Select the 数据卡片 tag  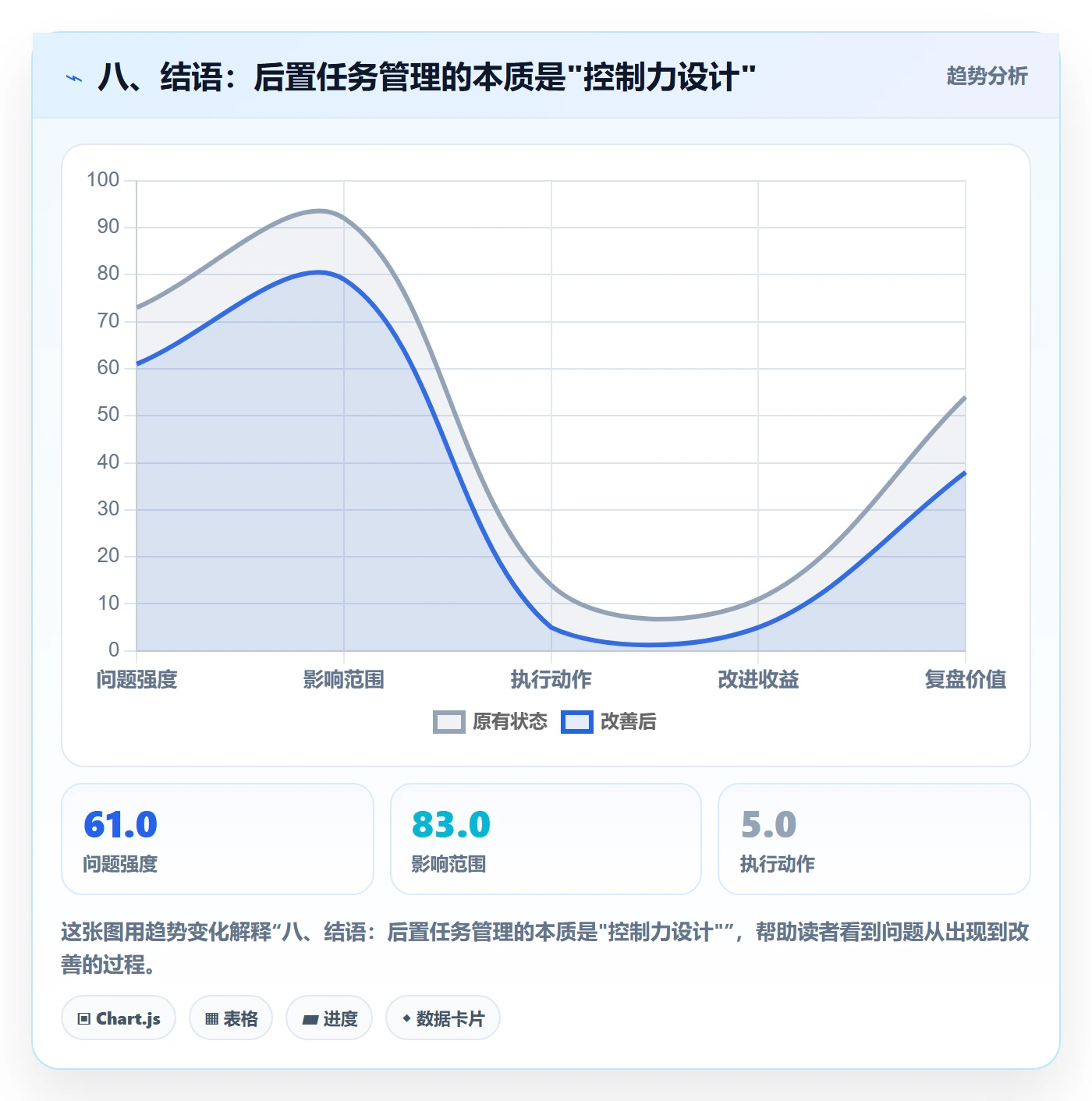click(x=443, y=1018)
